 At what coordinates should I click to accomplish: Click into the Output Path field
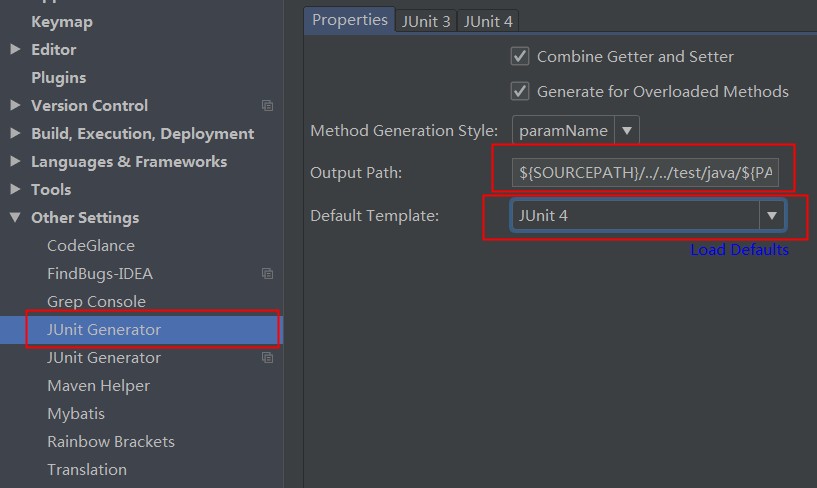pos(645,172)
